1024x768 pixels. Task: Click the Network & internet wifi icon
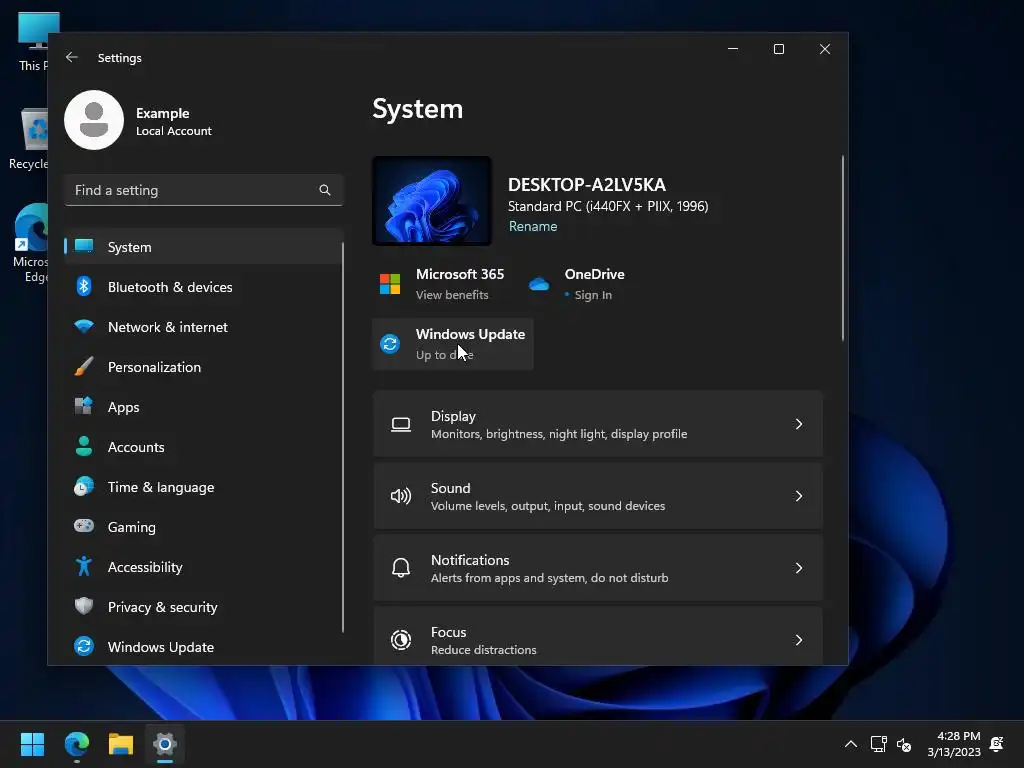tap(84, 327)
